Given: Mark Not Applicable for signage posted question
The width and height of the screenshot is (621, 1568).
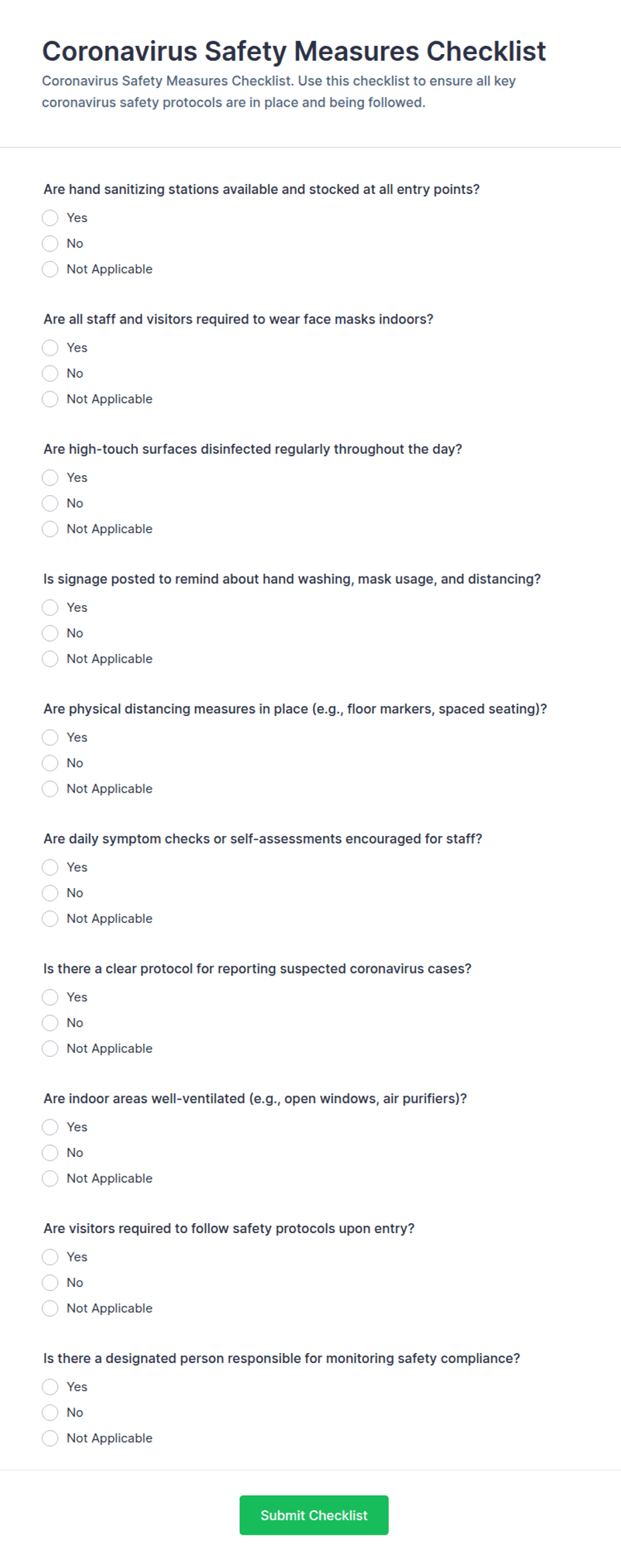Looking at the screenshot, I should click(x=50, y=659).
